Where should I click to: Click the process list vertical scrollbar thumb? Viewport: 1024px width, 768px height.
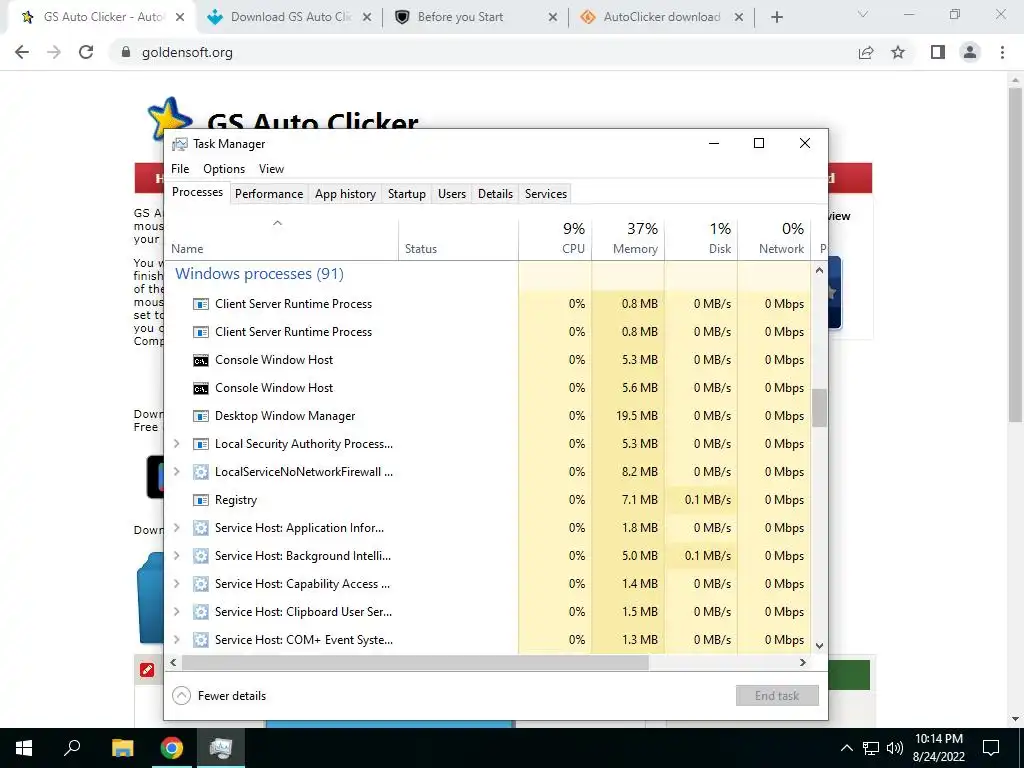pyautogui.click(x=820, y=408)
